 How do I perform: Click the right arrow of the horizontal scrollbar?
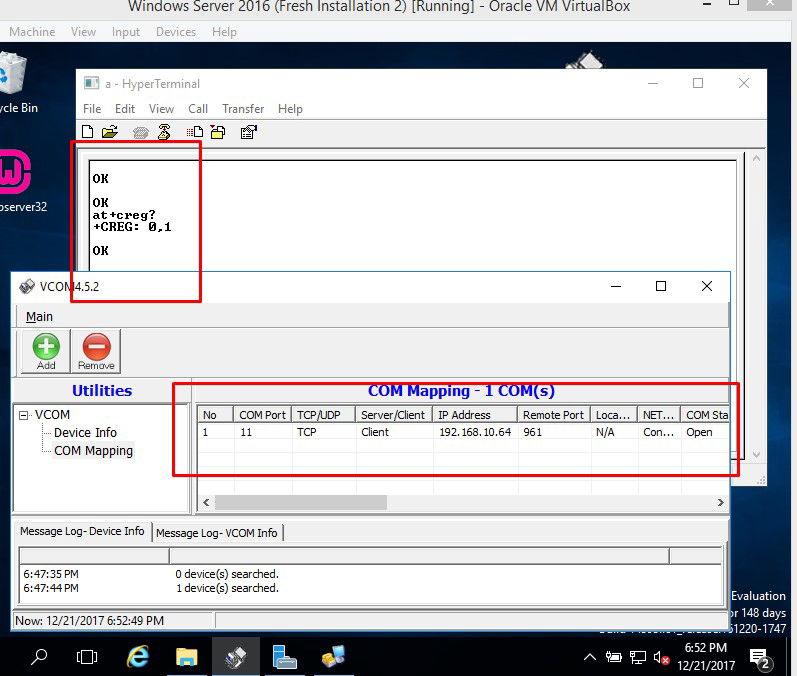[720, 502]
